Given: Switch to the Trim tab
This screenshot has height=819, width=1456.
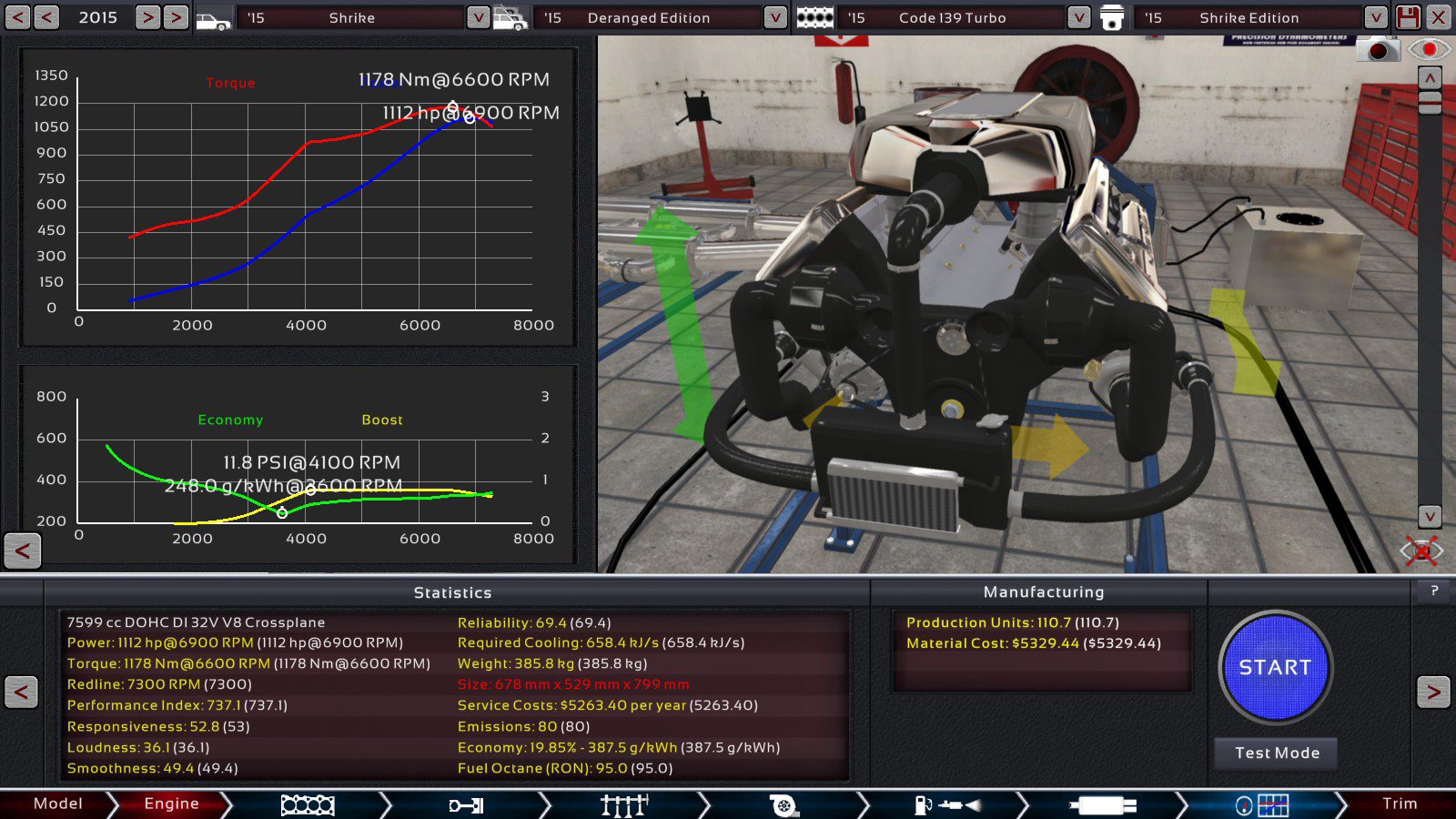Looking at the screenshot, I should click(1399, 804).
